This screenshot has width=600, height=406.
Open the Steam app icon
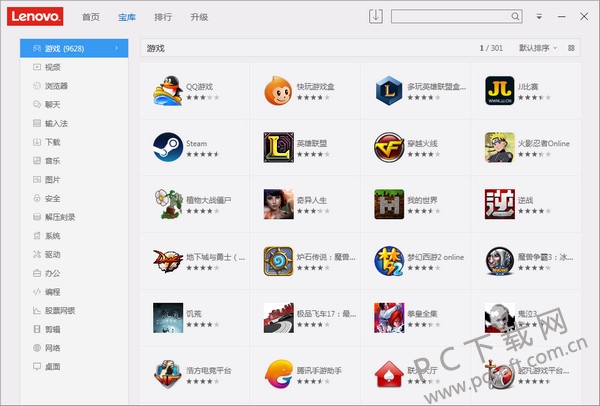(168, 147)
